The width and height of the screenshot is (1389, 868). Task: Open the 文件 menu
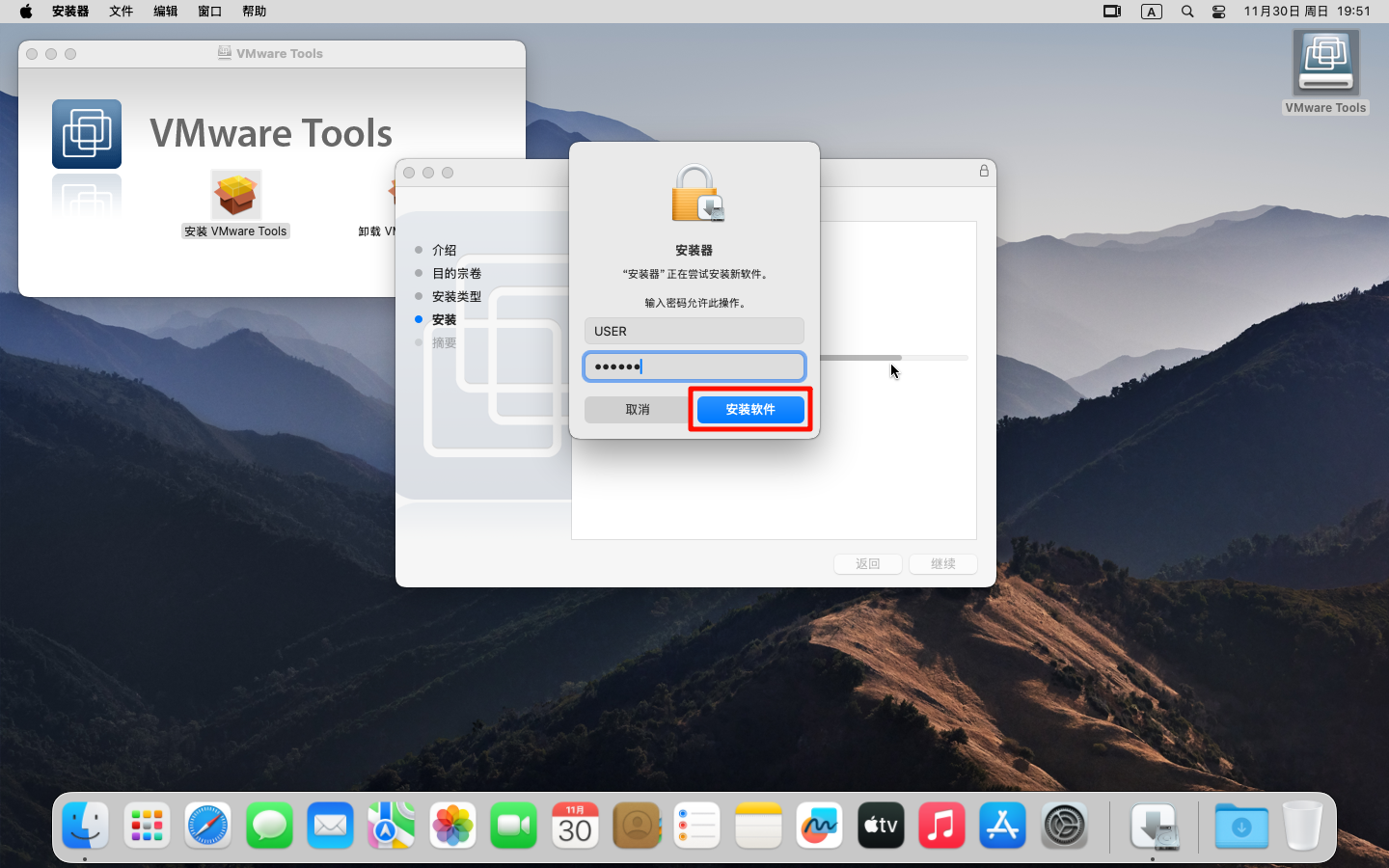pos(121,12)
